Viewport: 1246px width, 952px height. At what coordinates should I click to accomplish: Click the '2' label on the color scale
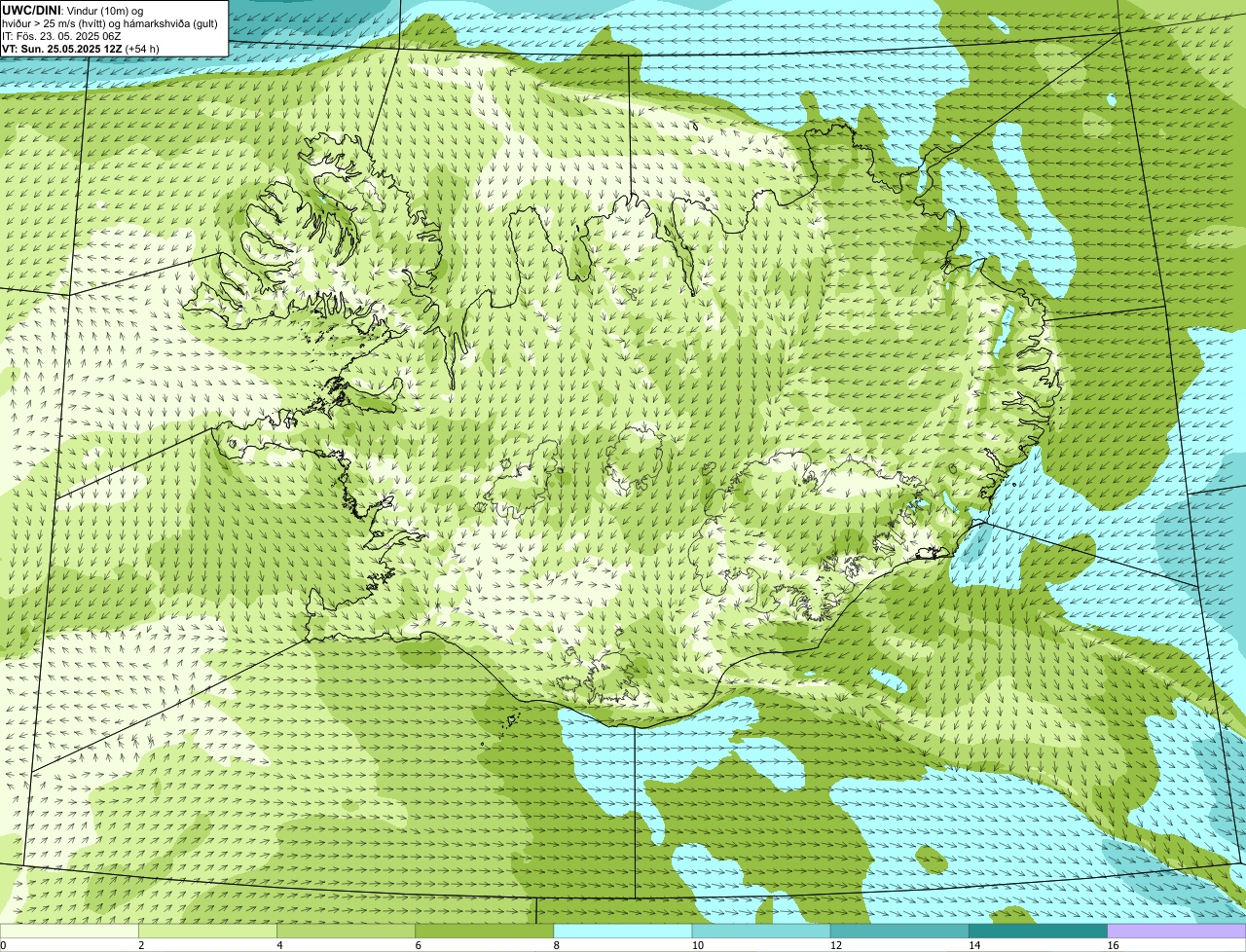point(141,945)
